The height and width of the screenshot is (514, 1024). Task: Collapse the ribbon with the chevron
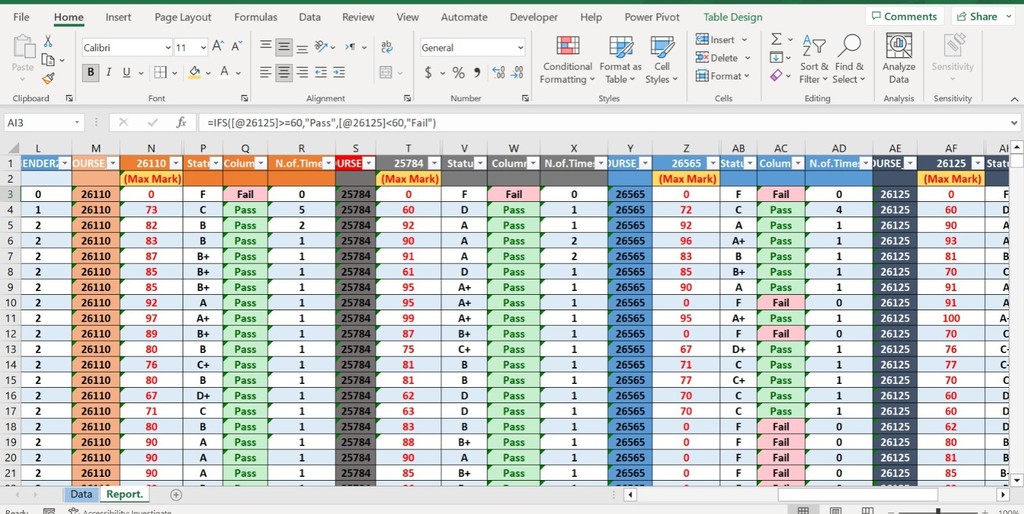[1014, 99]
